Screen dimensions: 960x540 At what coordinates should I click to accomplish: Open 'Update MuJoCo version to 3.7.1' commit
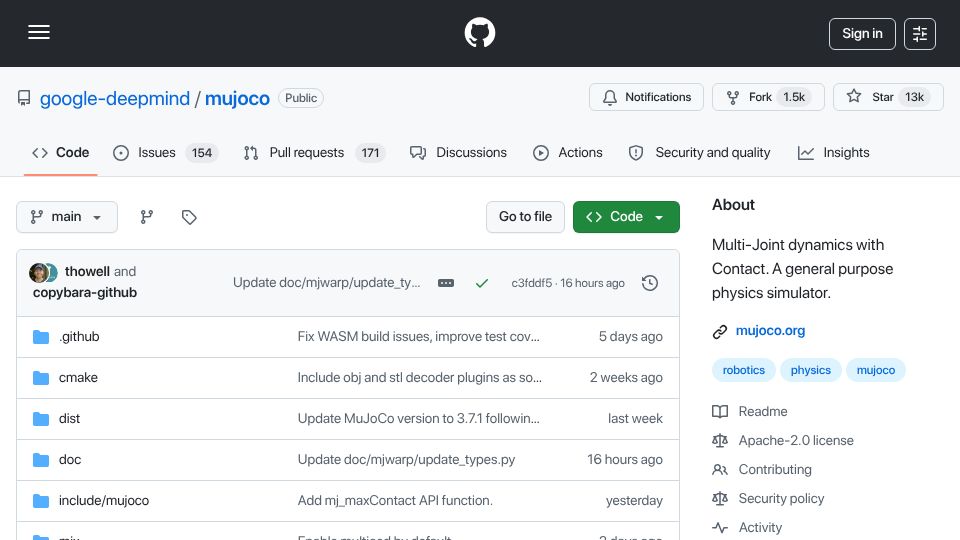click(419, 419)
